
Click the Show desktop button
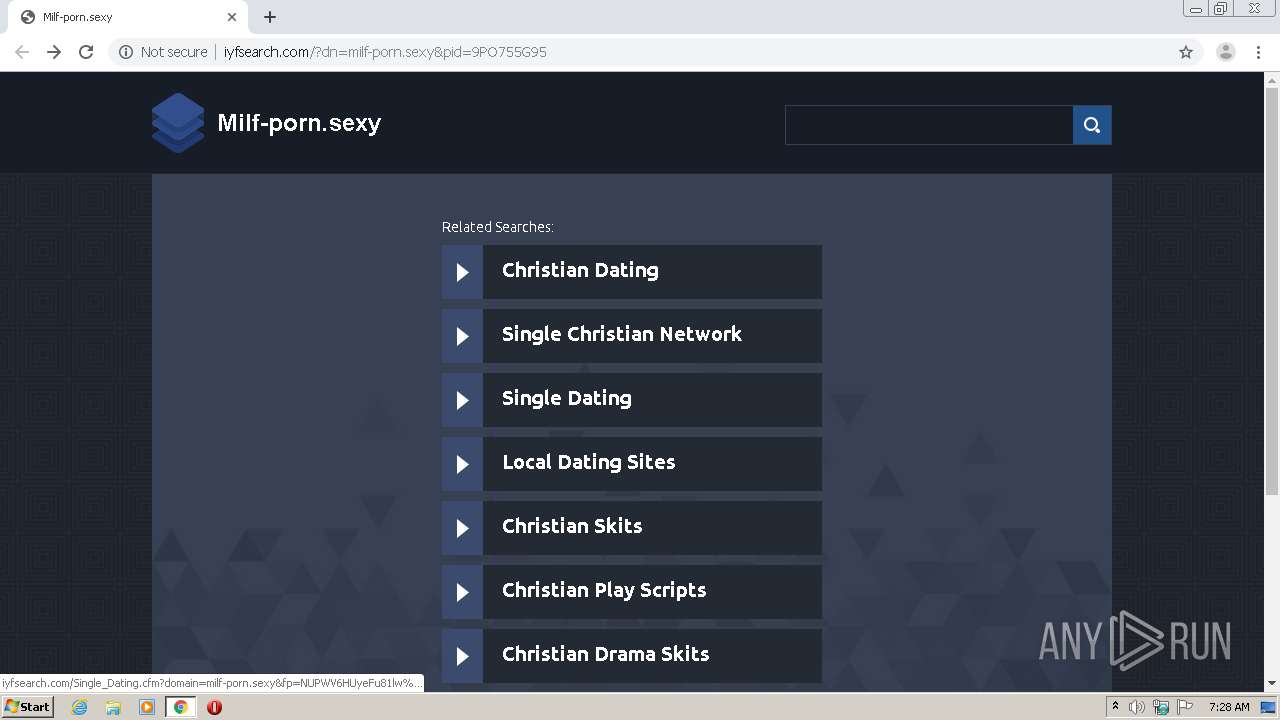(x=1270, y=707)
